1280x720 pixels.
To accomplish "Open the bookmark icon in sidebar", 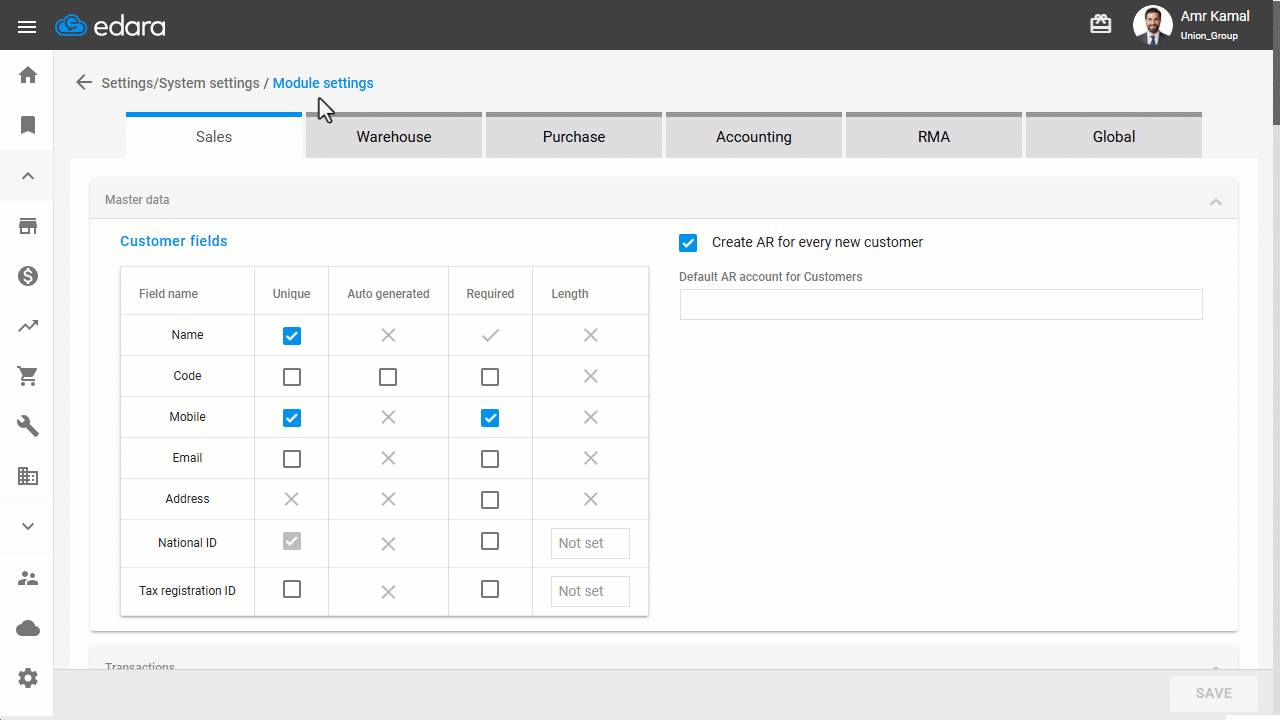I will pos(28,125).
